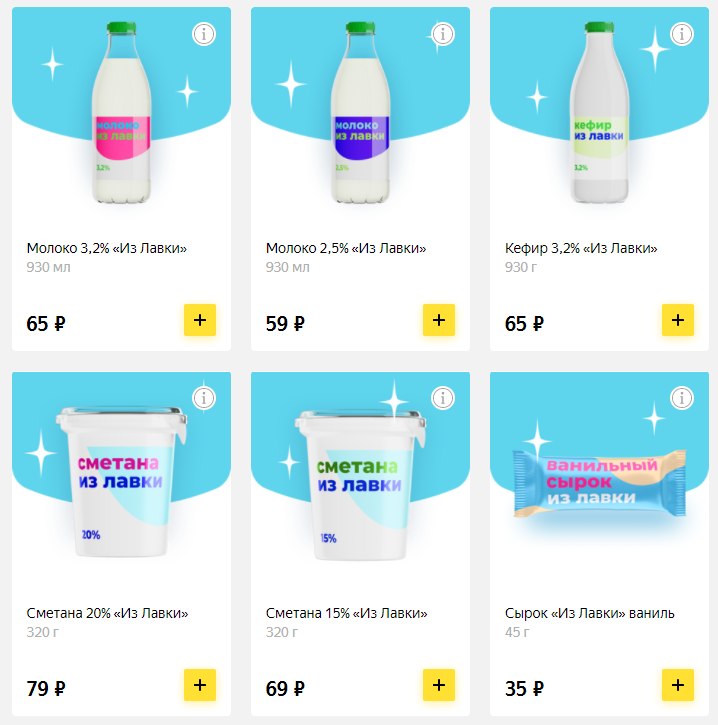The width and height of the screenshot is (718, 725).
Task: Open info icon on Кефир 3,2% card
Action: coord(682,34)
